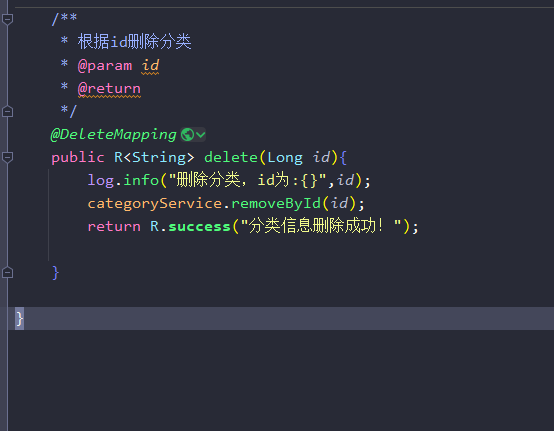
Task: Click the highlighted closing class brace
Action: tap(19, 319)
